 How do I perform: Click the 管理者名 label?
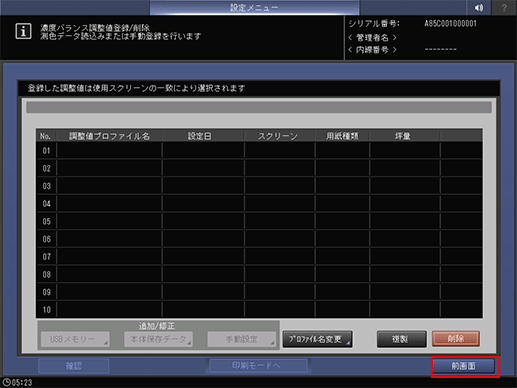tap(372, 38)
